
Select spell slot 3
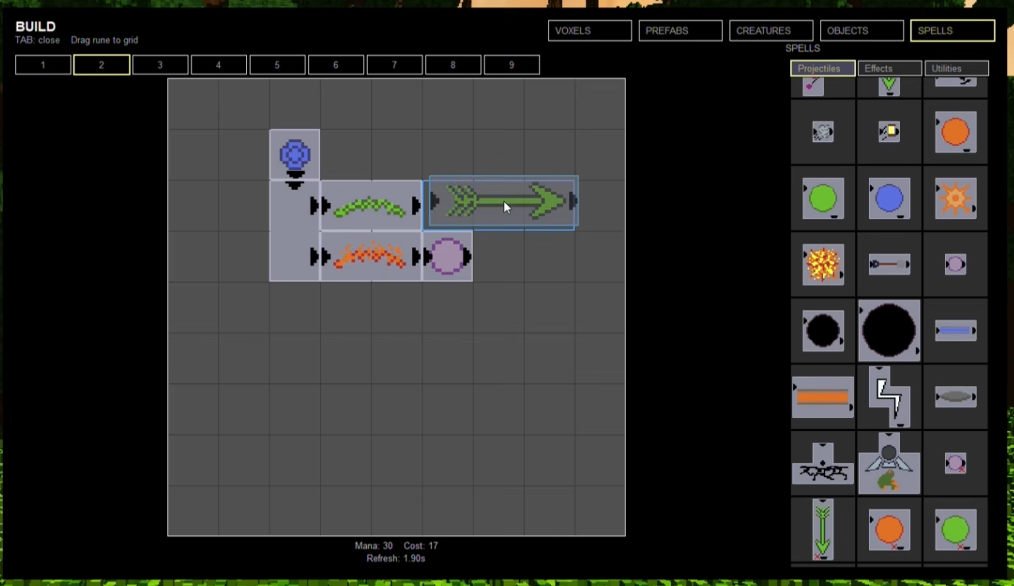[x=160, y=65]
